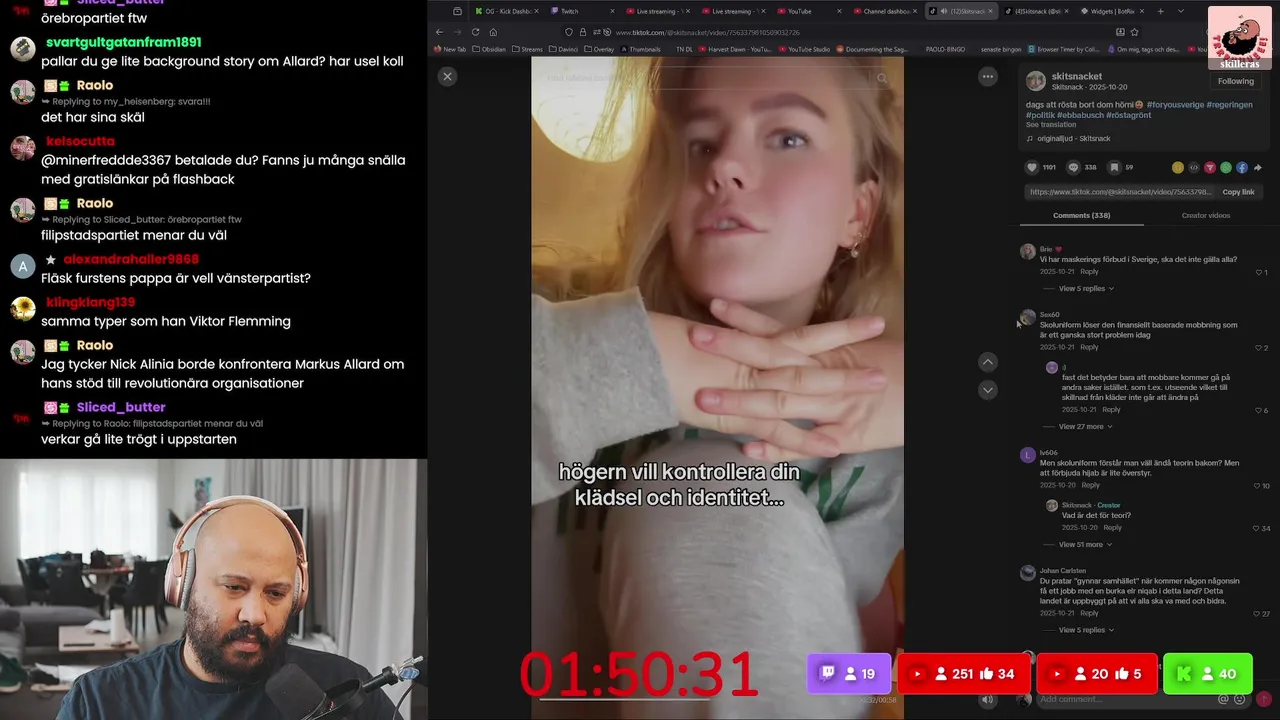This screenshot has width=1280, height=720.
Task: Like the video with heart icon
Action: coord(1032,168)
